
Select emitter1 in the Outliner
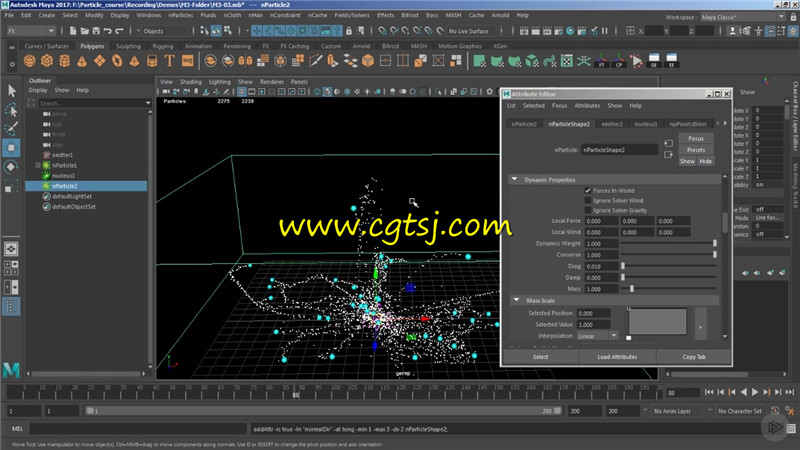[62, 155]
